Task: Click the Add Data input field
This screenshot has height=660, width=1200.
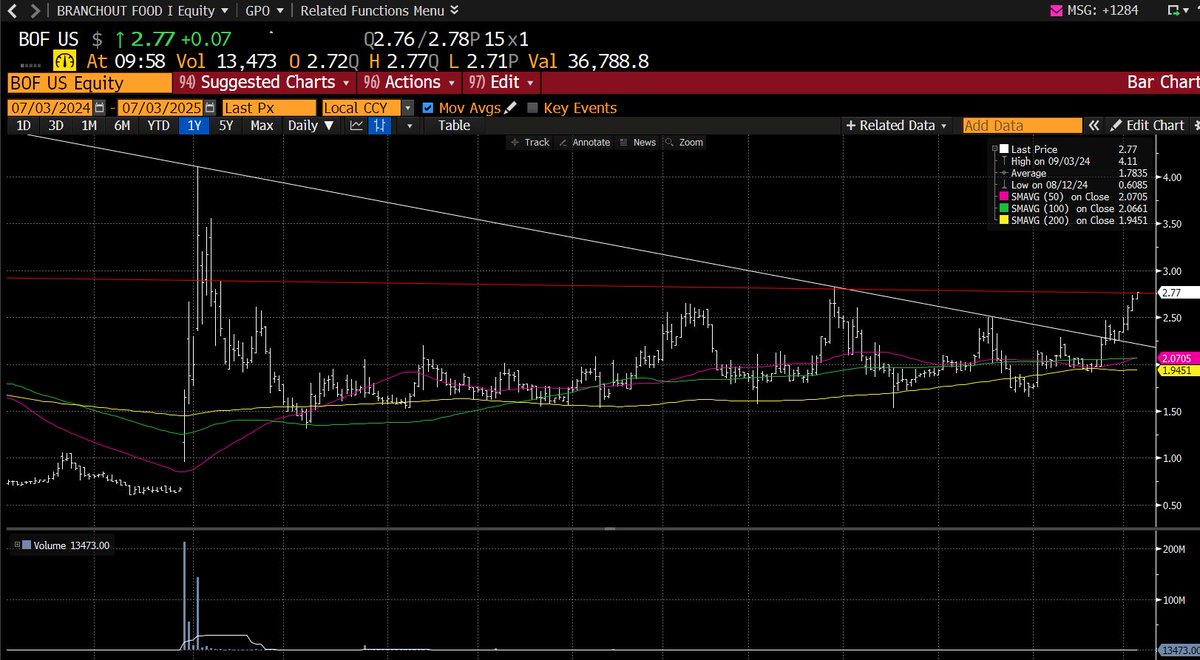Action: tap(1022, 126)
